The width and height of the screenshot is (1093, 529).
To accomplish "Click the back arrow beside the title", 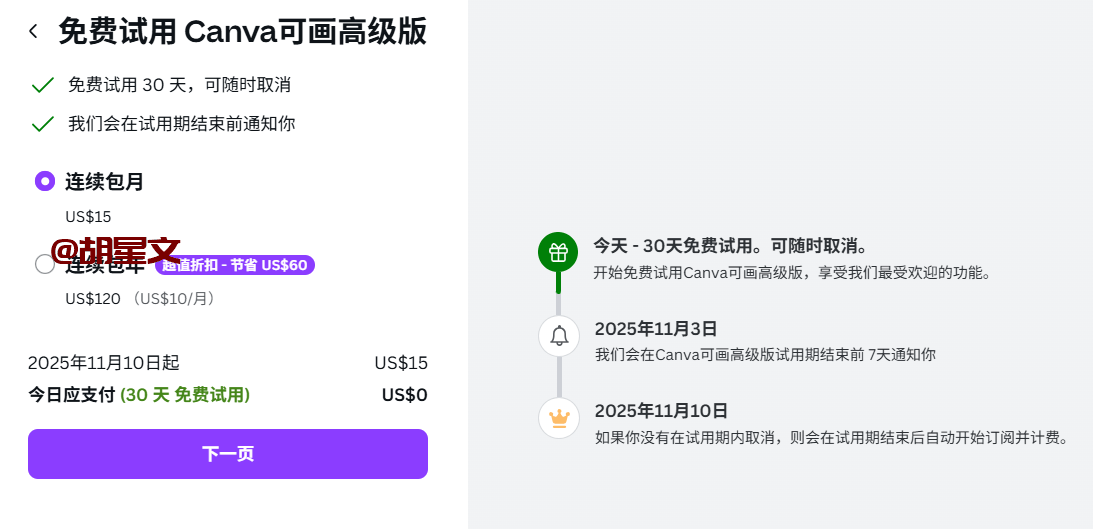I will pyautogui.click(x=34, y=31).
